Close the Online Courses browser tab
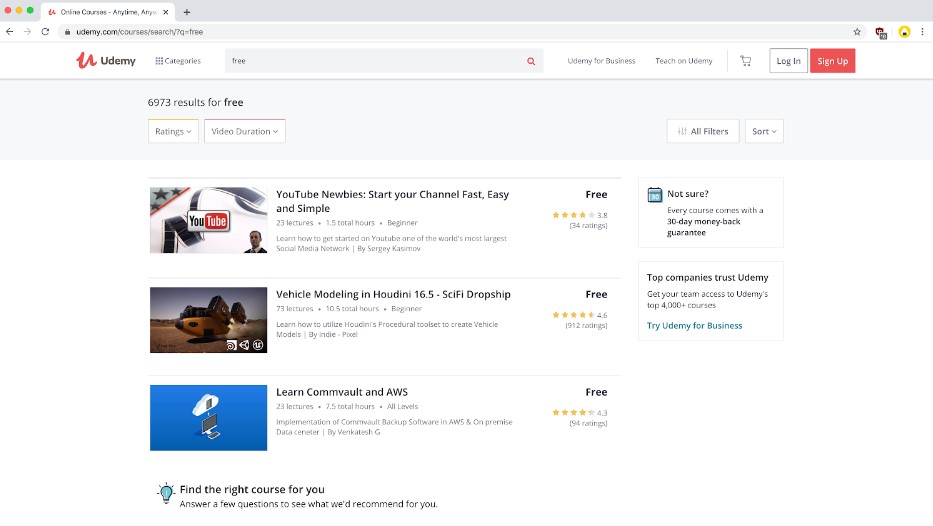933x526 pixels. [165, 12]
